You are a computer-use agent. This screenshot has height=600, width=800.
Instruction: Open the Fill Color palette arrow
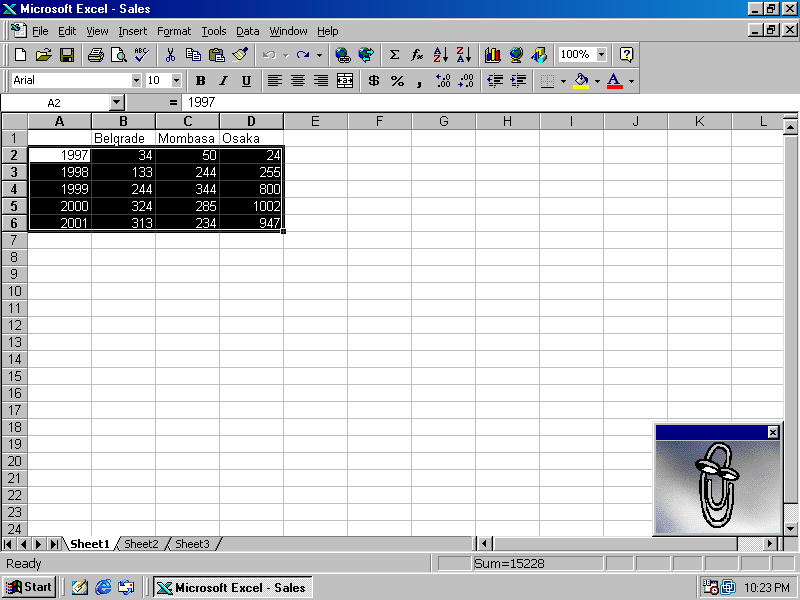[597, 81]
